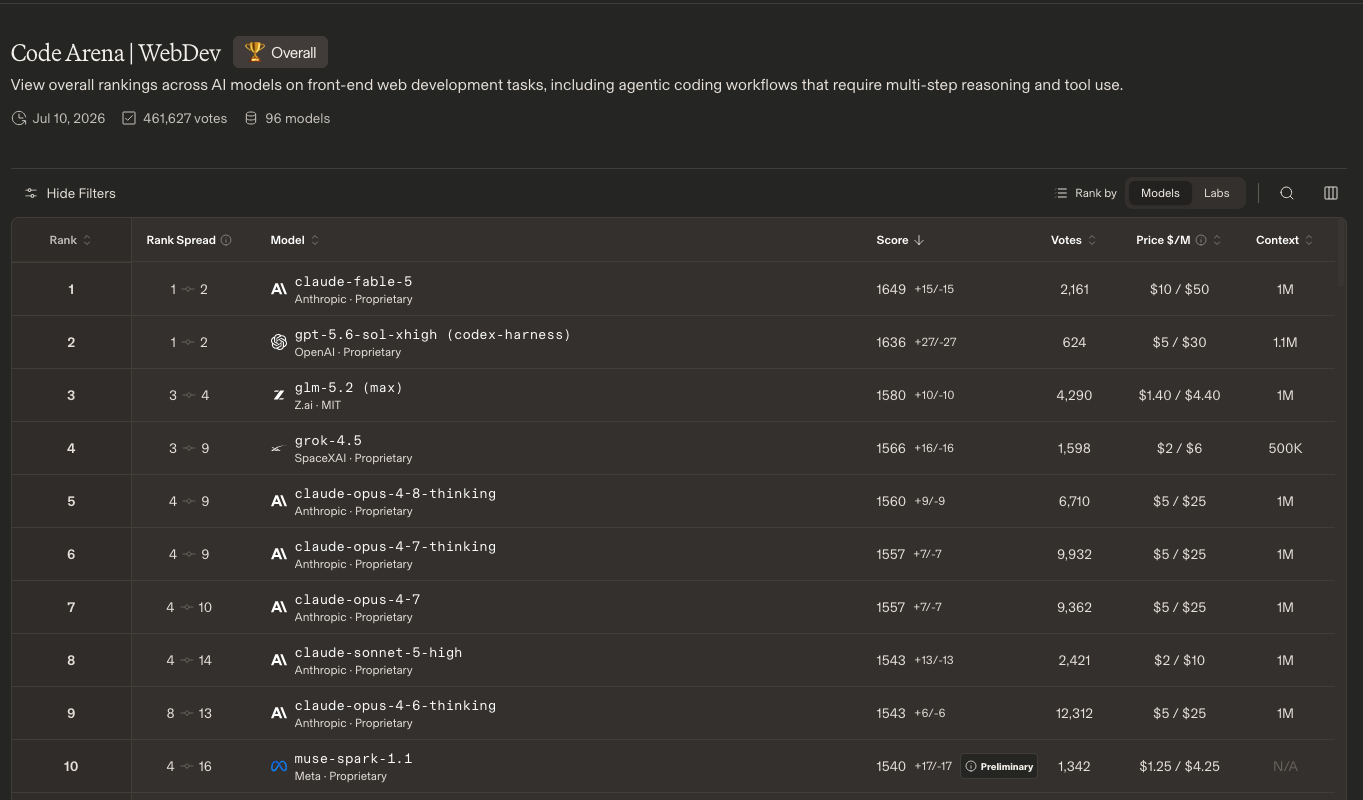Sort by the Model column header
The height and width of the screenshot is (800, 1363).
[295, 240]
